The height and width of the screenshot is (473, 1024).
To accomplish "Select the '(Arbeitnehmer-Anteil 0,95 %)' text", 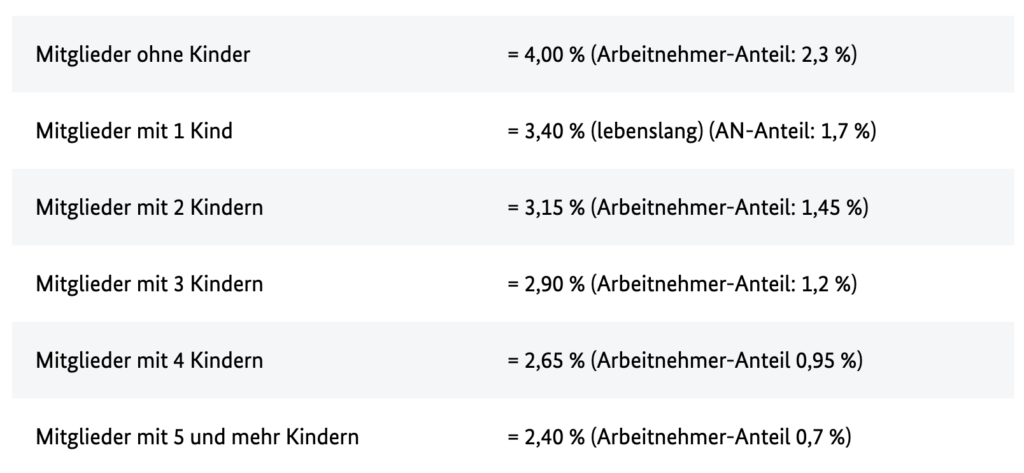I will 727,361.
